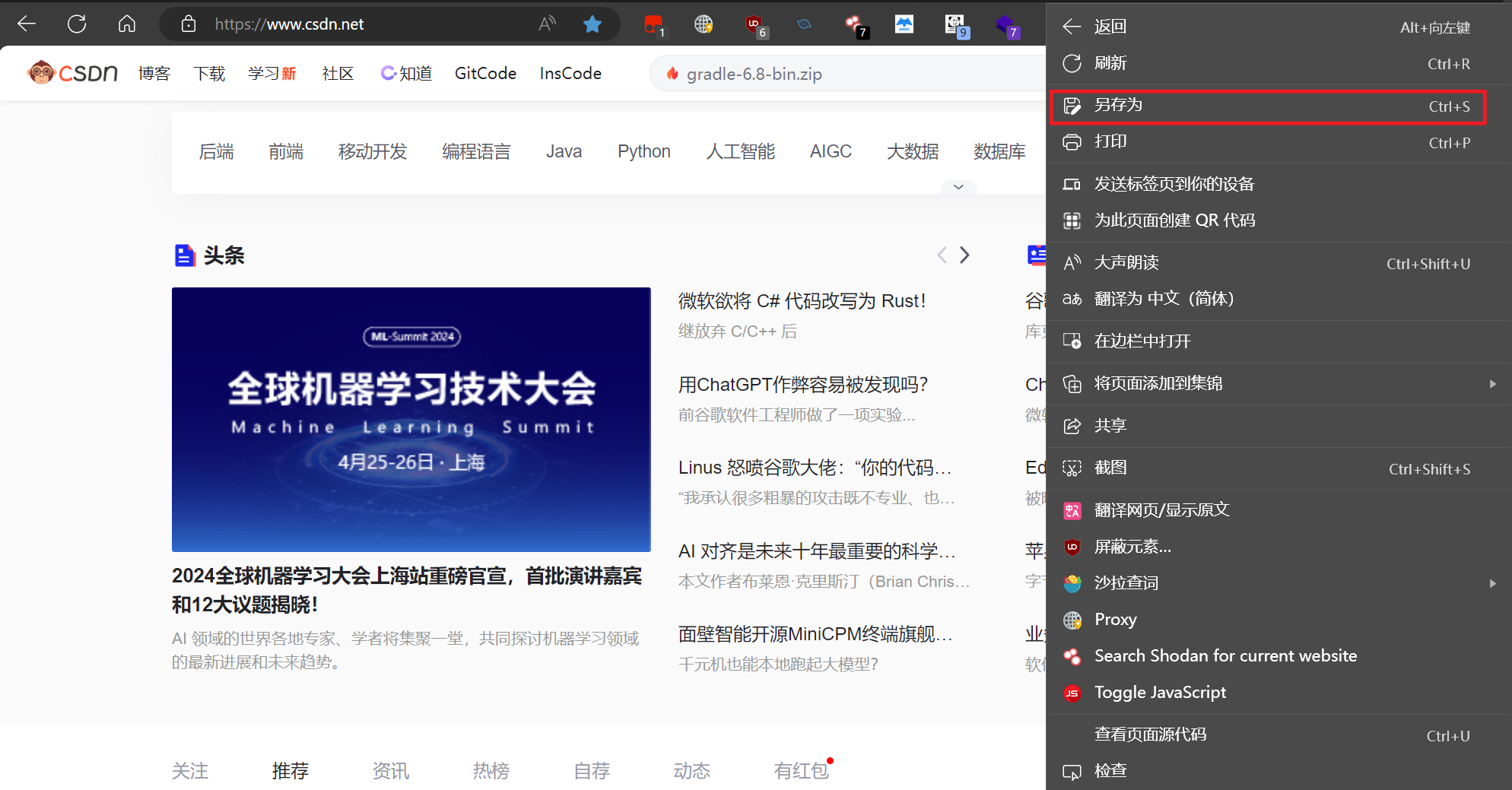Choose 翻译为 中文（简体）
Viewport: 1512px width, 790px height.
pyautogui.click(x=1279, y=299)
